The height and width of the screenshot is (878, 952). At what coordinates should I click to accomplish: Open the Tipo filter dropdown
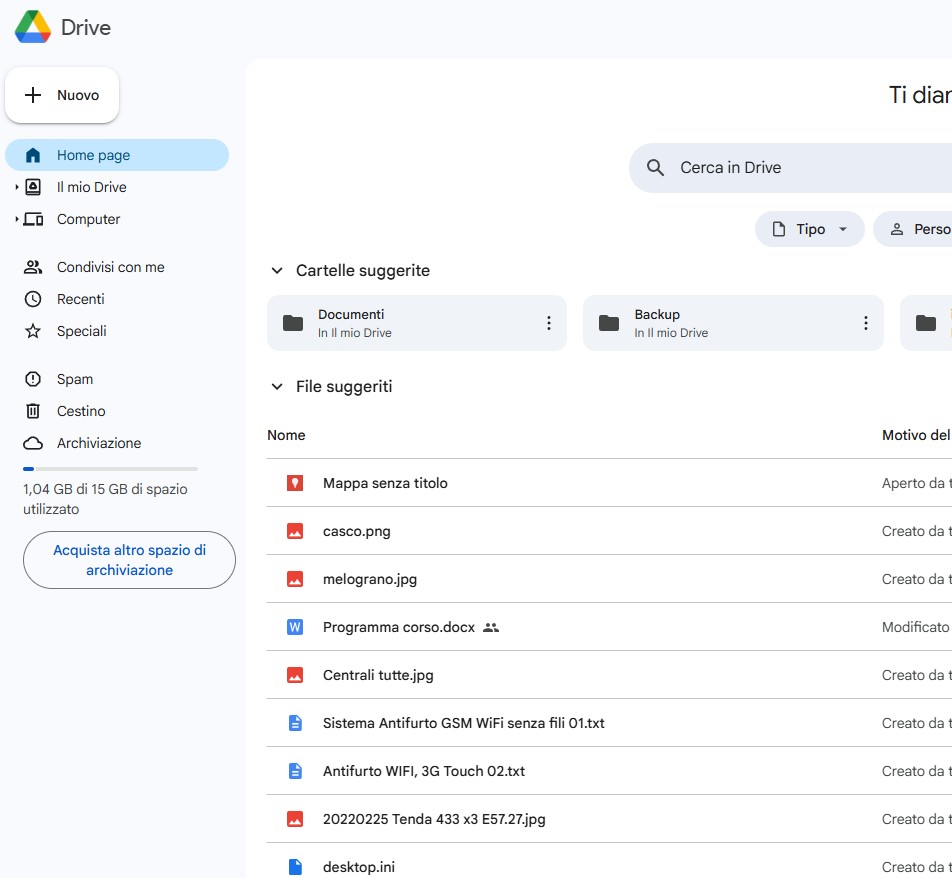click(x=810, y=228)
